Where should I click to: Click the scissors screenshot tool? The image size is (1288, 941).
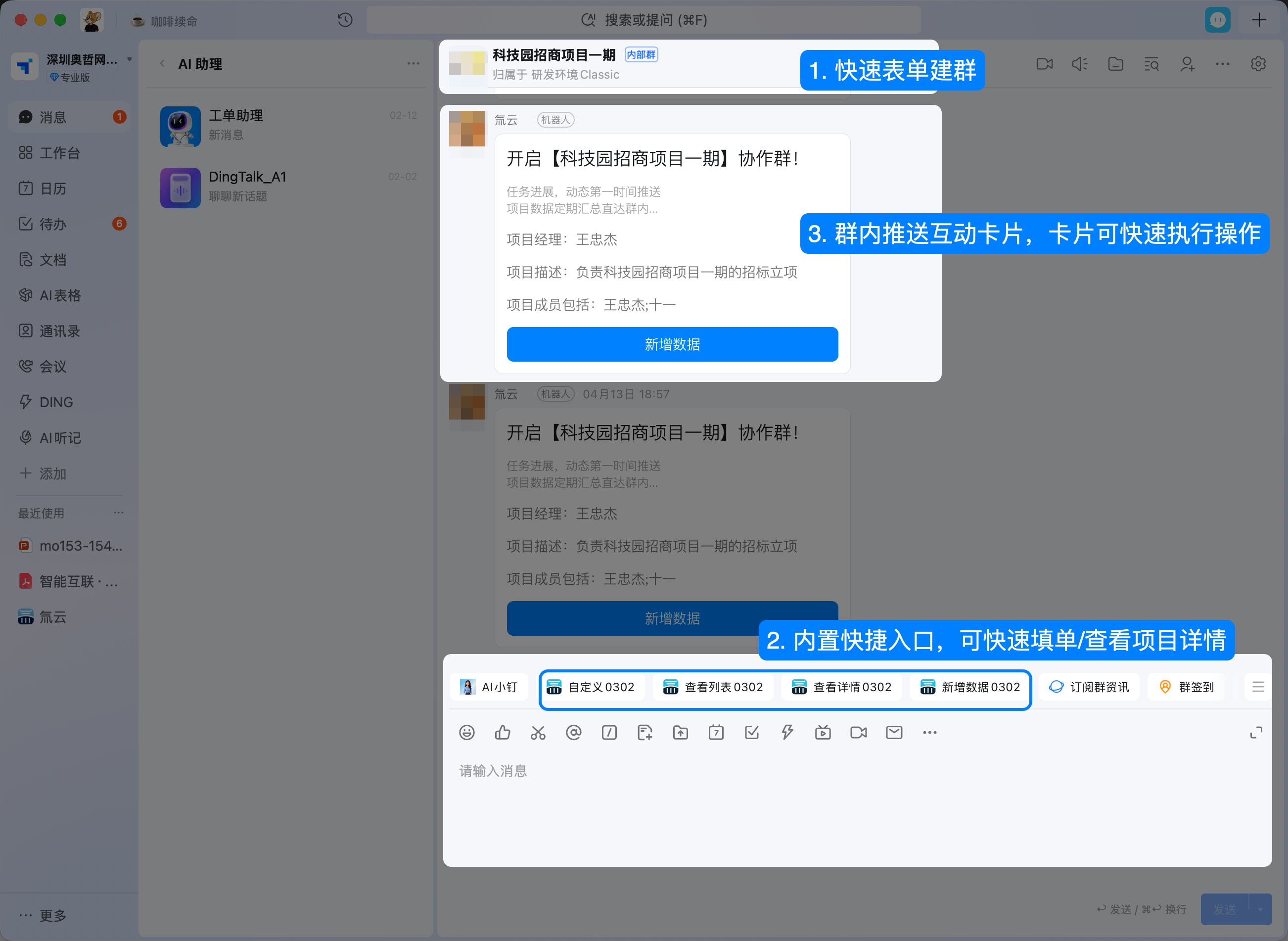click(x=538, y=733)
